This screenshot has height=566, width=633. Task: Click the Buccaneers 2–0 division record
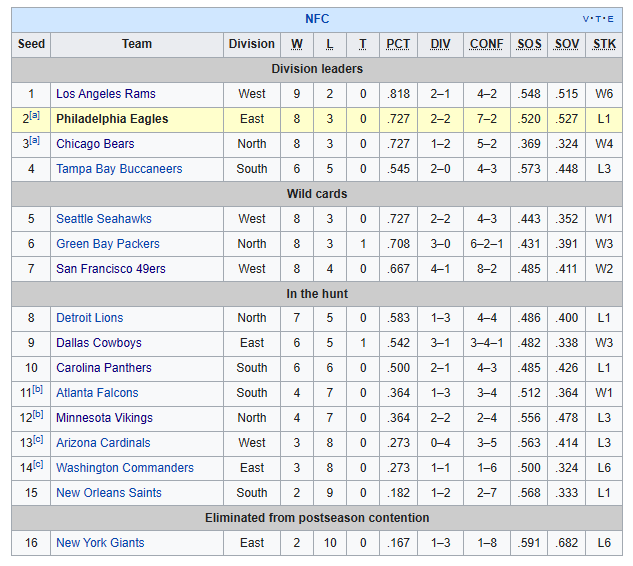click(440, 169)
